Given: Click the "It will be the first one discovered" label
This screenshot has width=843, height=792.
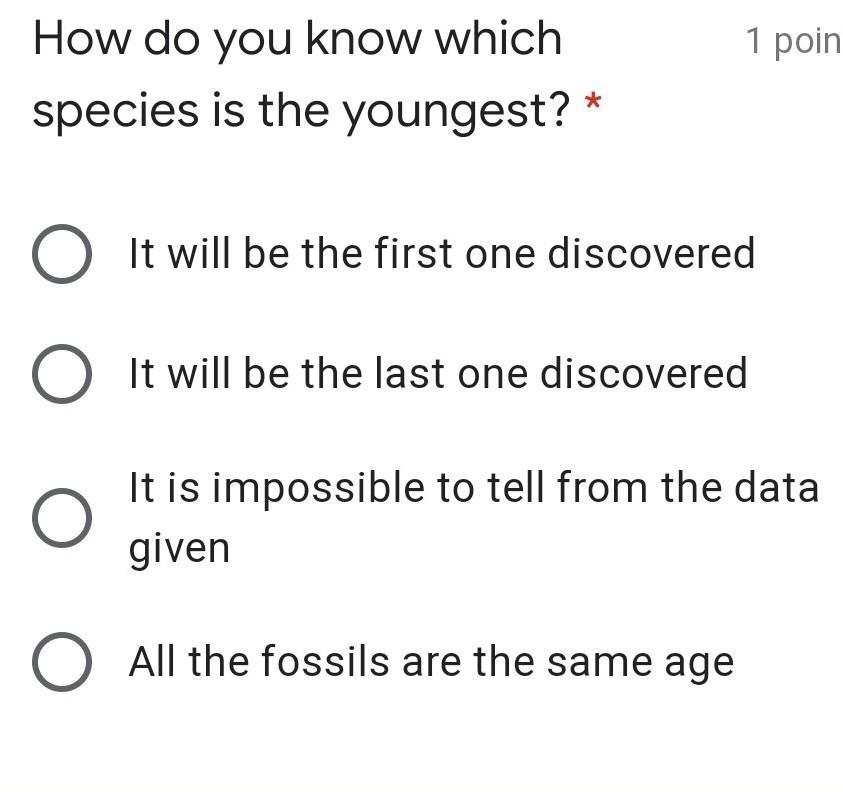Looking at the screenshot, I should click(x=441, y=254).
